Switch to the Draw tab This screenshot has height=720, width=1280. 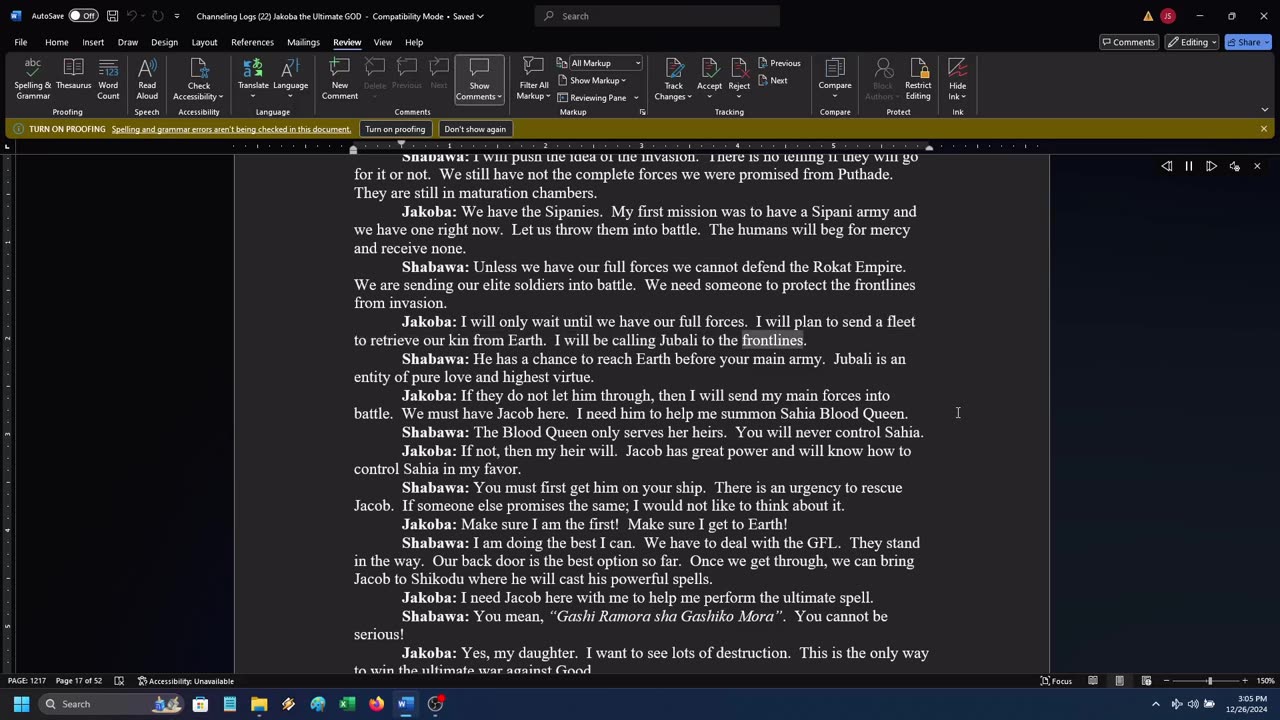coord(128,42)
